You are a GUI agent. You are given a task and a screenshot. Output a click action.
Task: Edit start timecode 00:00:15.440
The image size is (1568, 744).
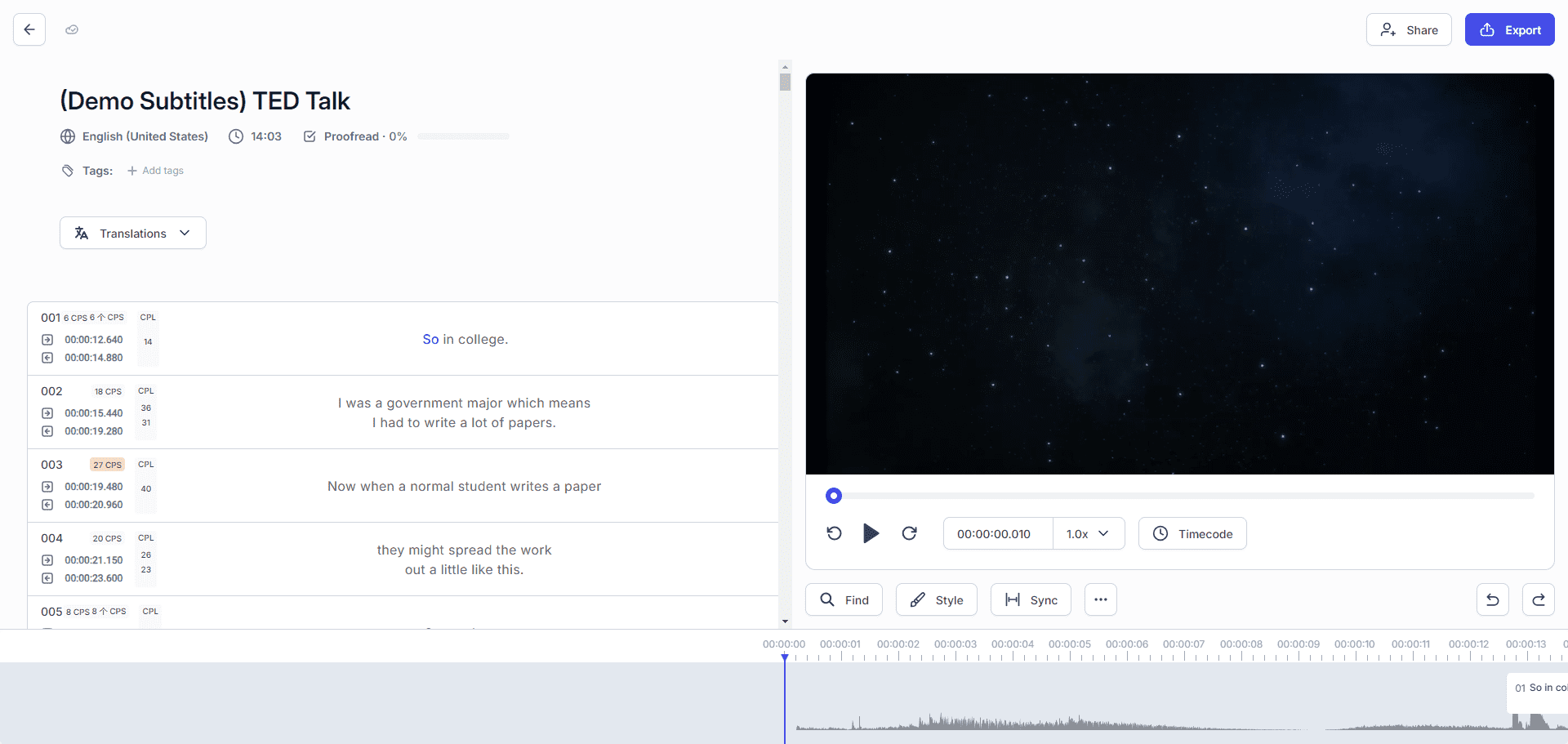[94, 413]
